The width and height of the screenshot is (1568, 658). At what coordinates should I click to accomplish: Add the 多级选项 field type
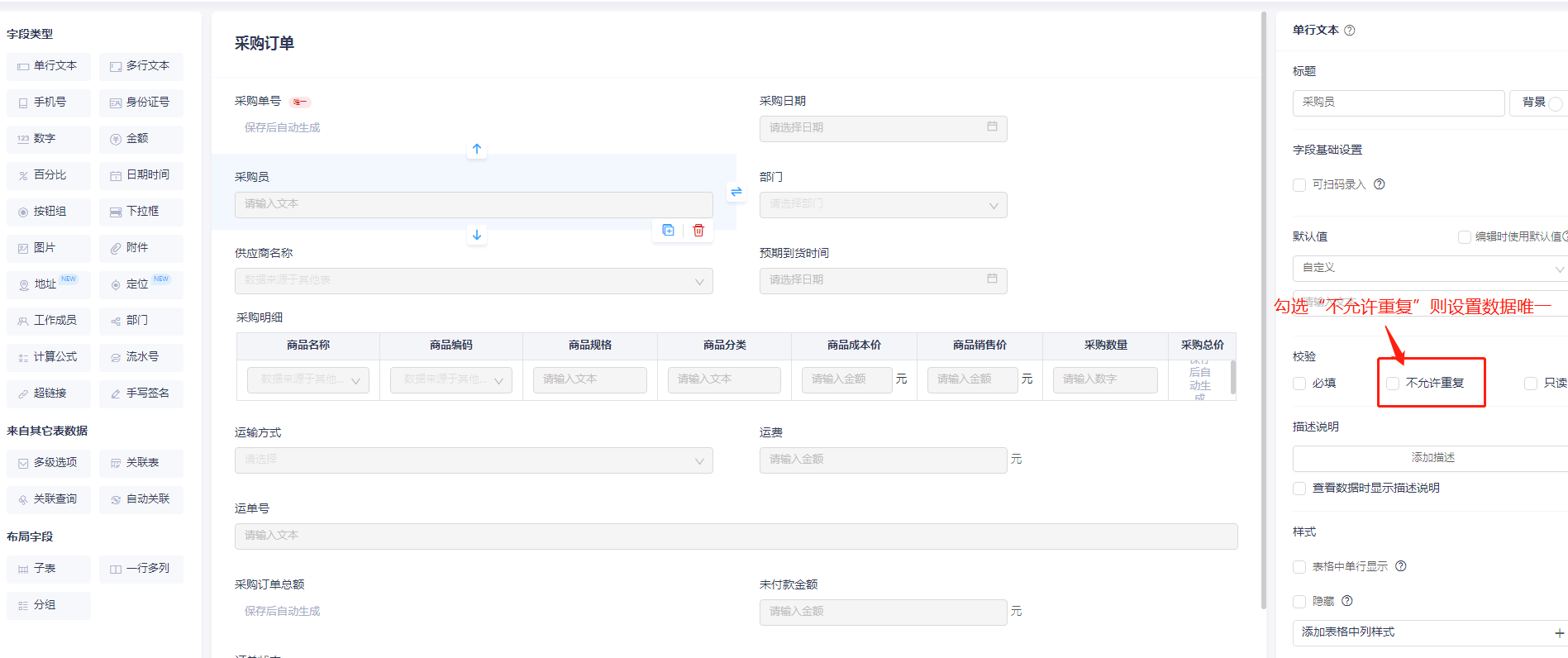point(49,463)
